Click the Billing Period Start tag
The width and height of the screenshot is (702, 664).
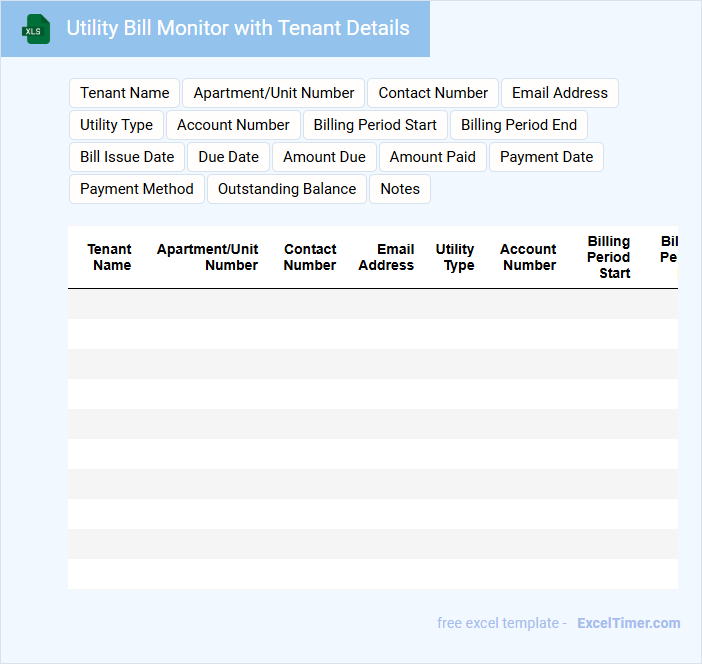(375, 125)
